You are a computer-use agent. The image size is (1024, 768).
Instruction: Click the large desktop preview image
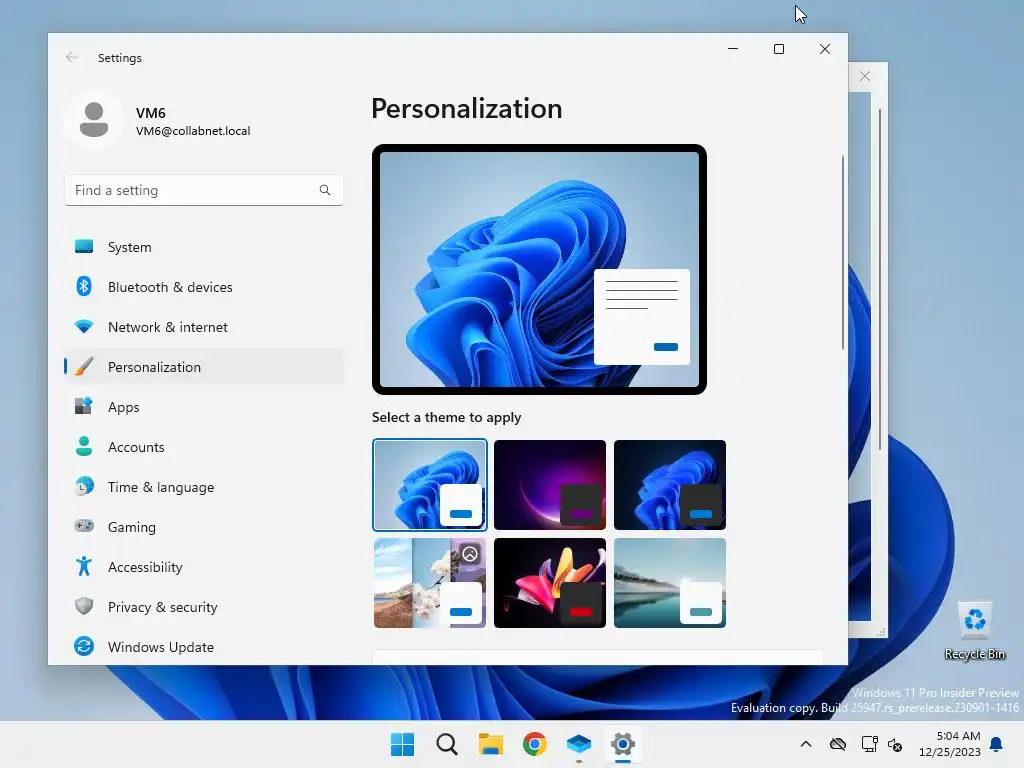539,269
